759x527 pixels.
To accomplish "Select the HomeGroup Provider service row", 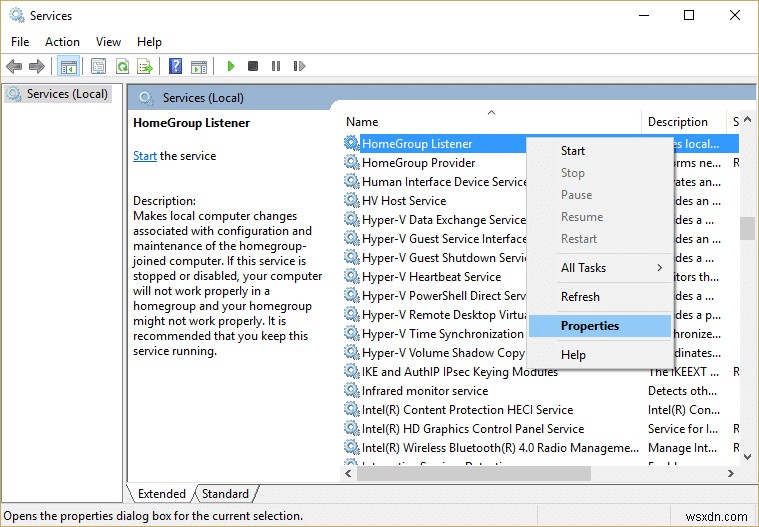I will 418,163.
